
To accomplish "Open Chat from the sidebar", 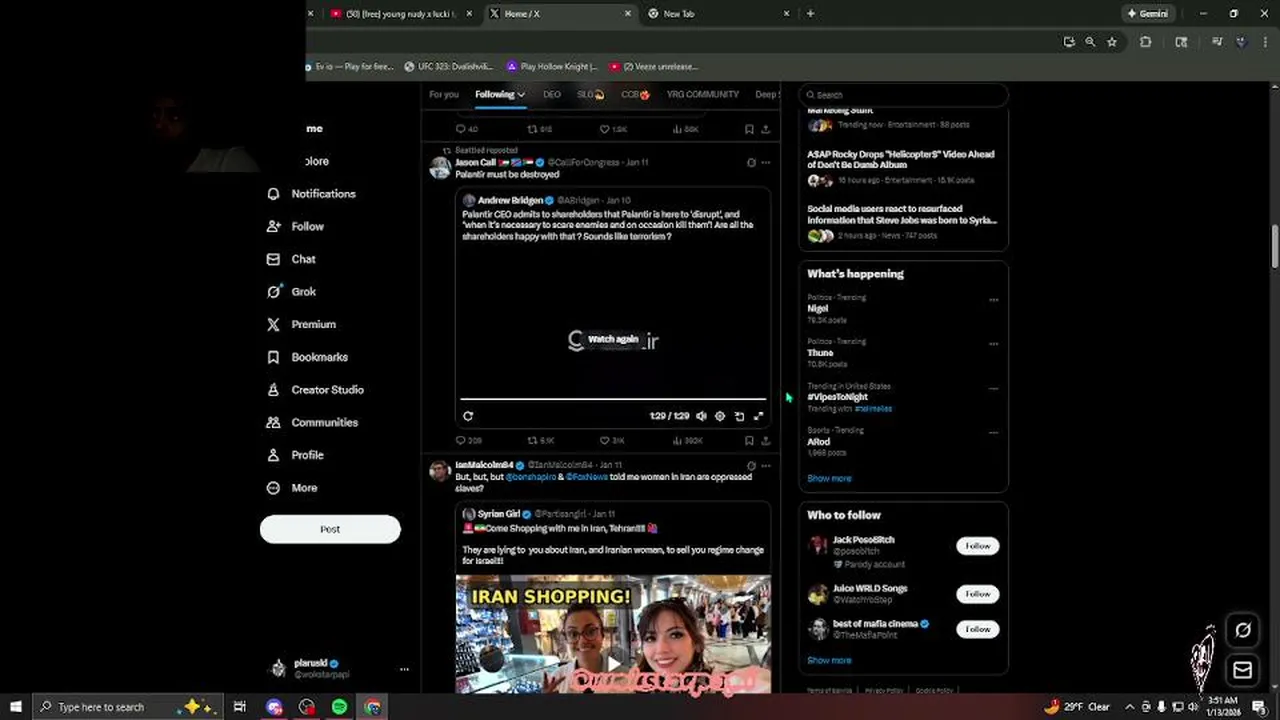I will coord(291,259).
